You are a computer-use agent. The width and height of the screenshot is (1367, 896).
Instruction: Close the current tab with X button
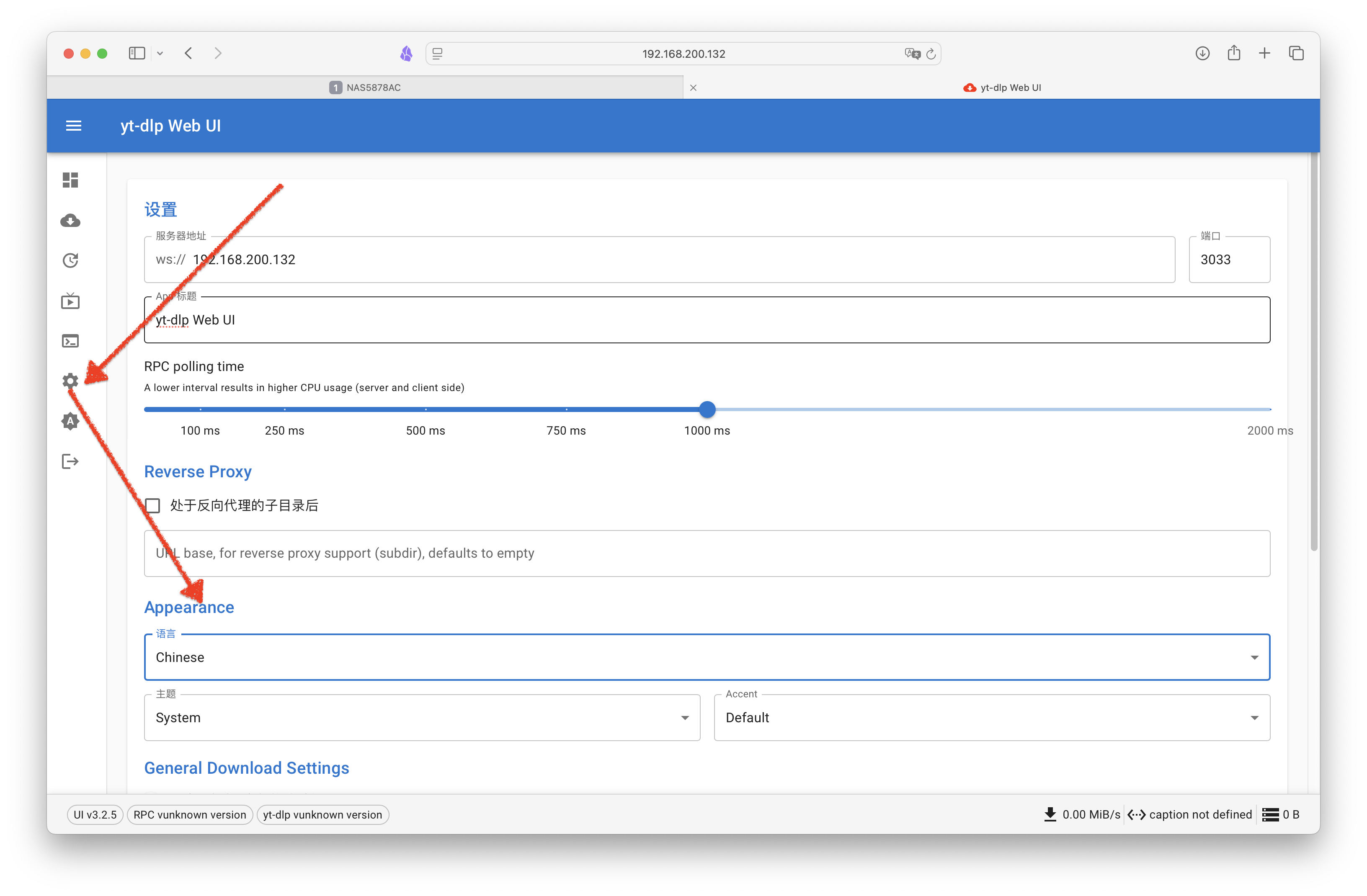693,88
